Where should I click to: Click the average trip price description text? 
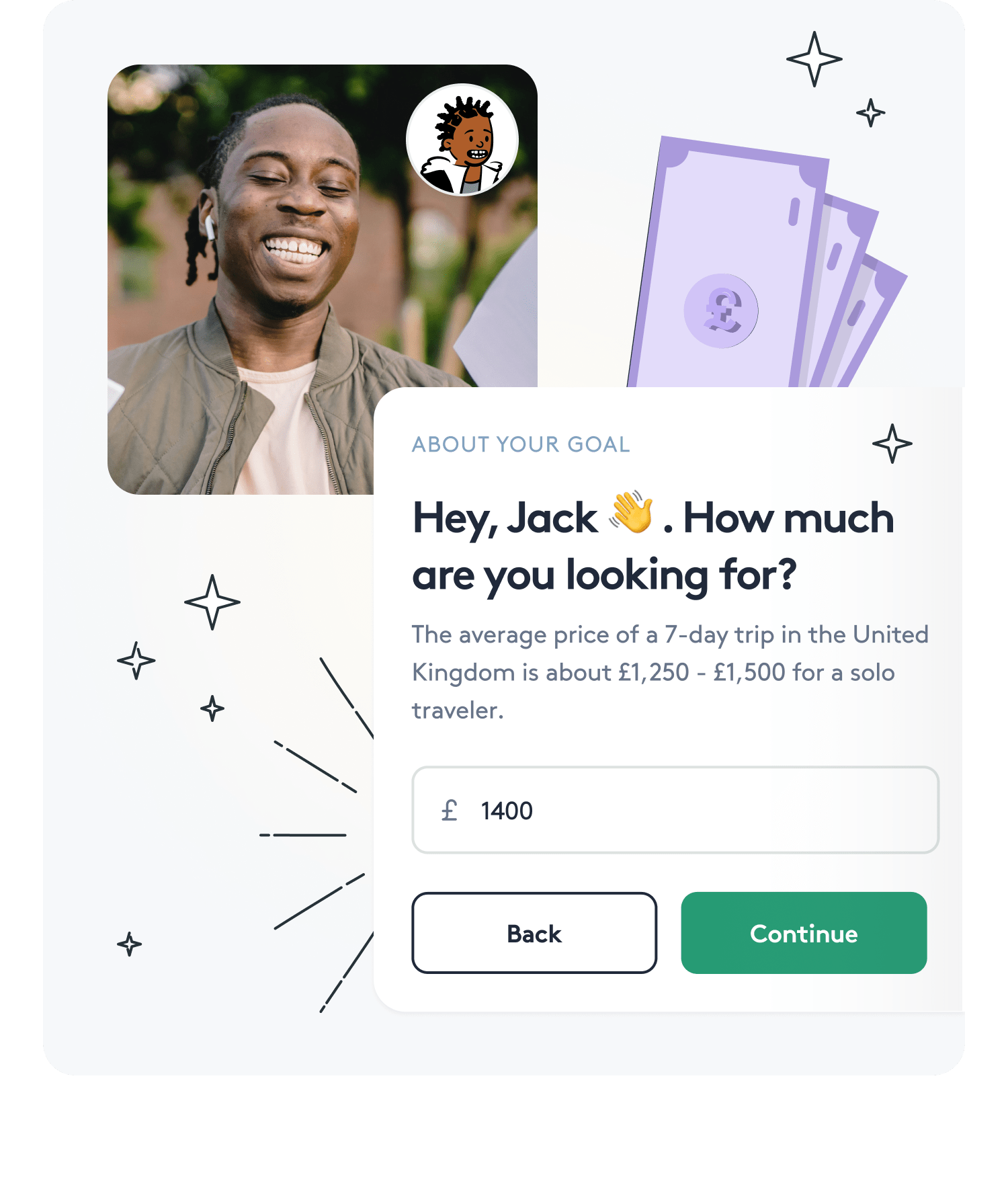click(x=670, y=672)
